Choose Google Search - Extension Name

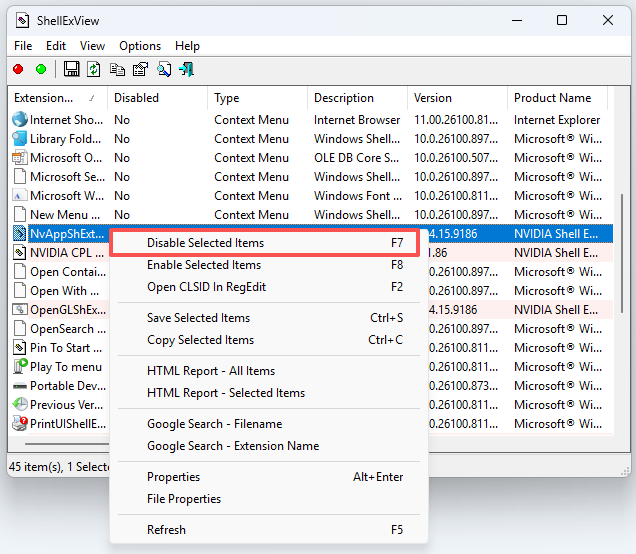click(x=269, y=446)
